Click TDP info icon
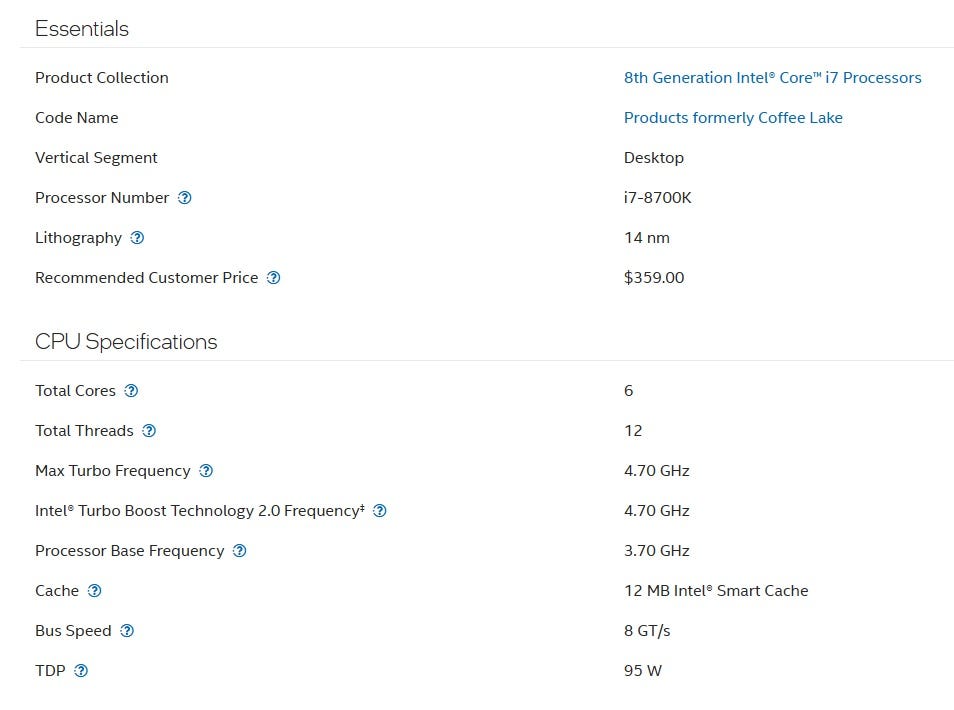The width and height of the screenshot is (954, 710). 81,671
